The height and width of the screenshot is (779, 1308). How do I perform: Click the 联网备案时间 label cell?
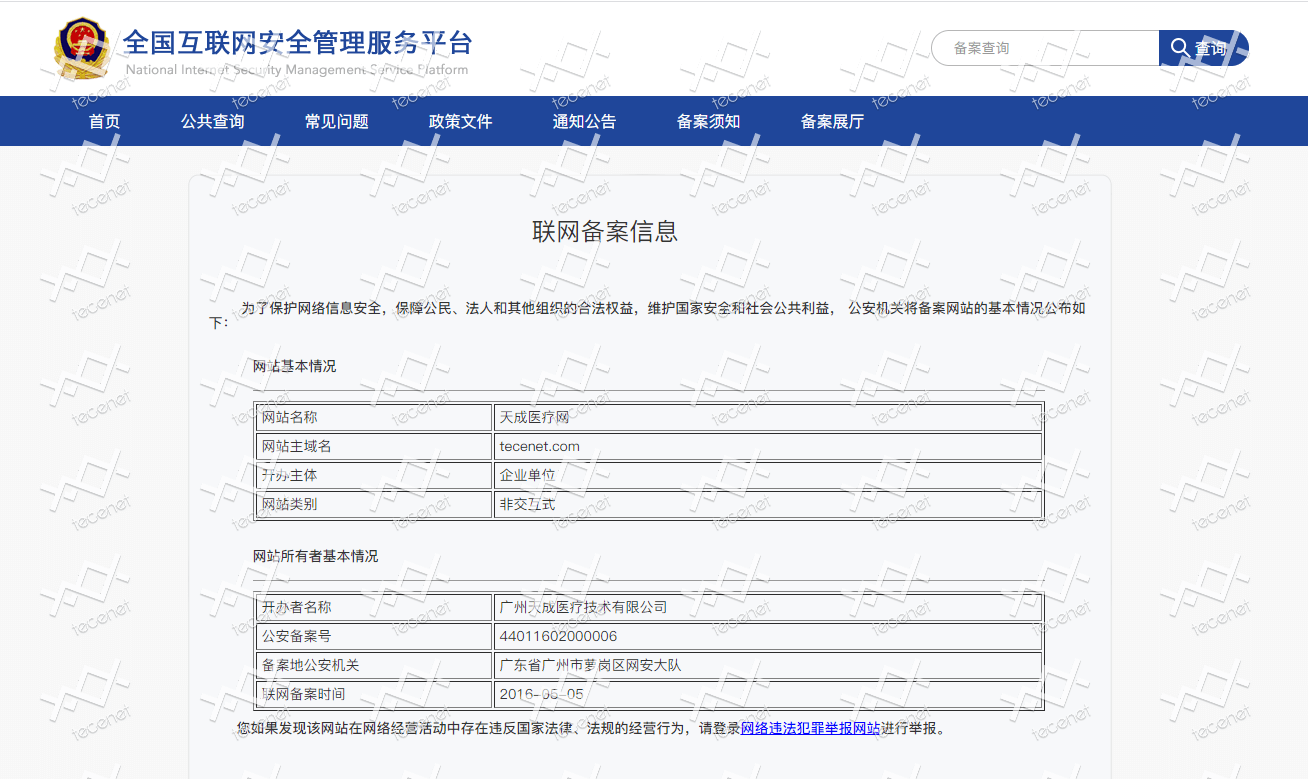(374, 694)
